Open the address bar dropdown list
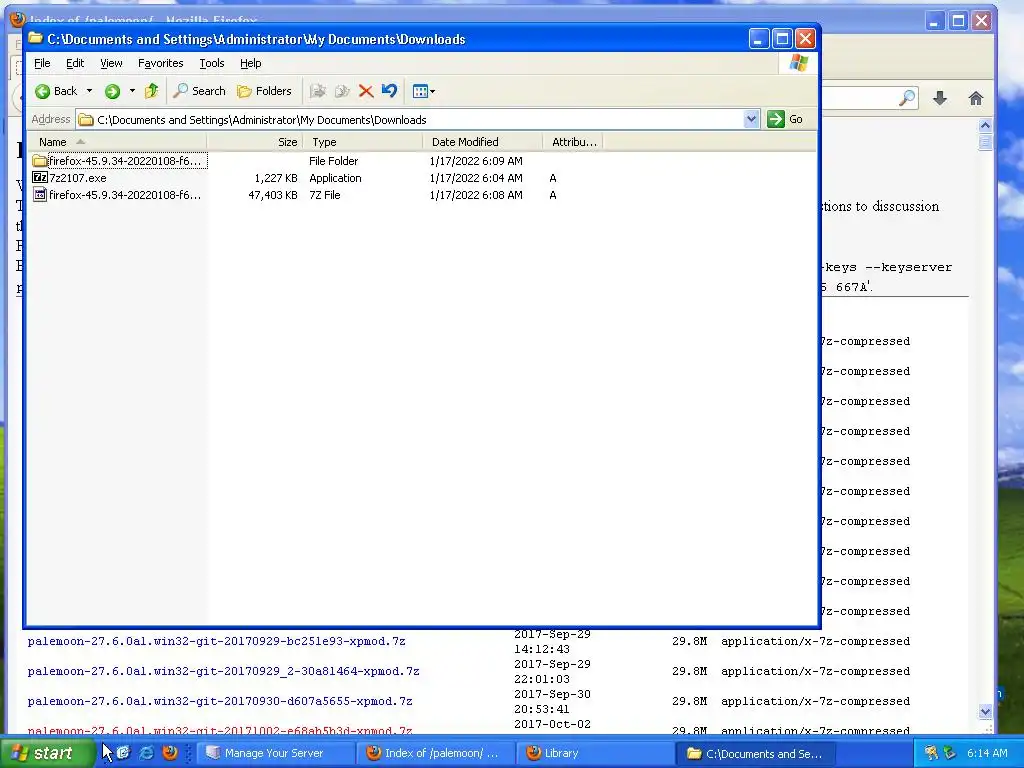Viewport: 1024px width, 768px height. 751,119
